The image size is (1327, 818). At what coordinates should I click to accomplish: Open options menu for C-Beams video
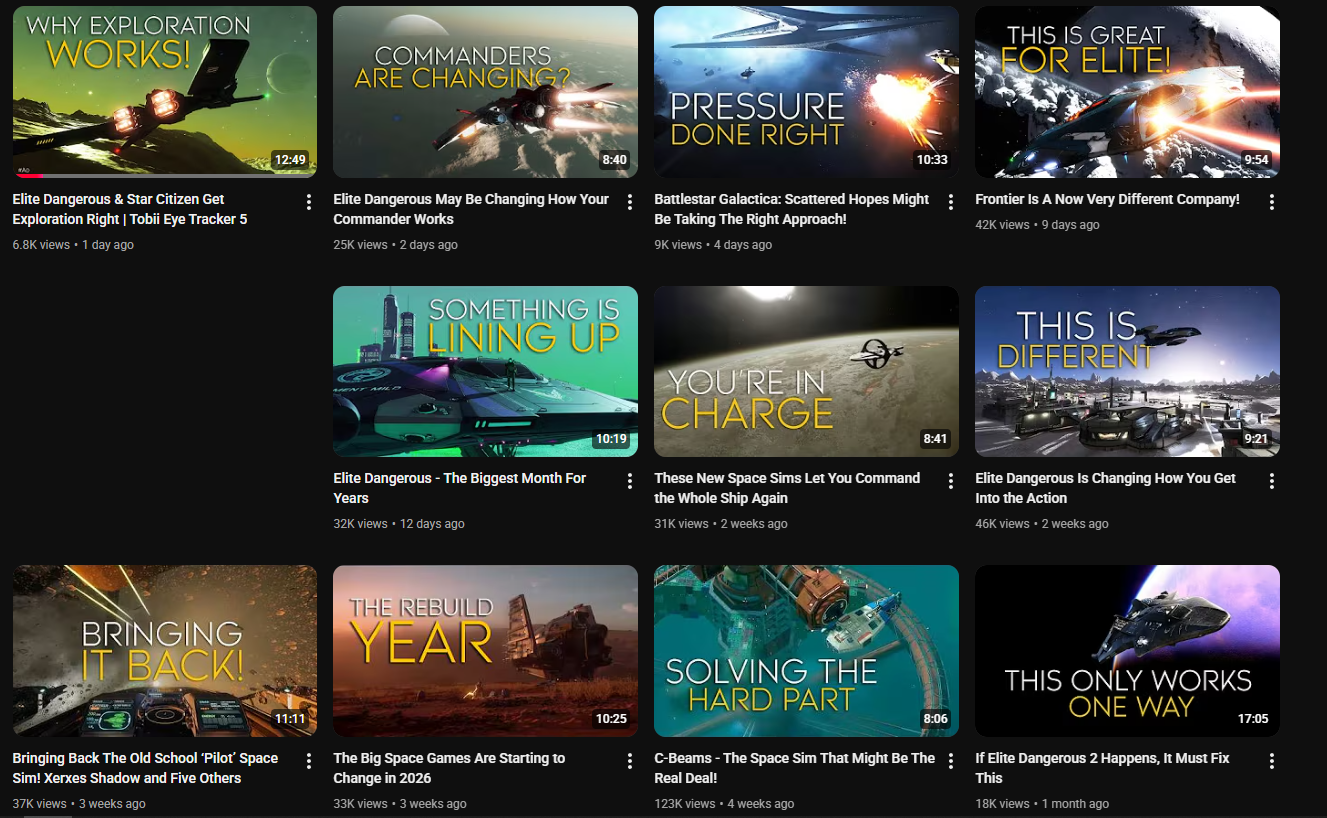[x=951, y=761]
